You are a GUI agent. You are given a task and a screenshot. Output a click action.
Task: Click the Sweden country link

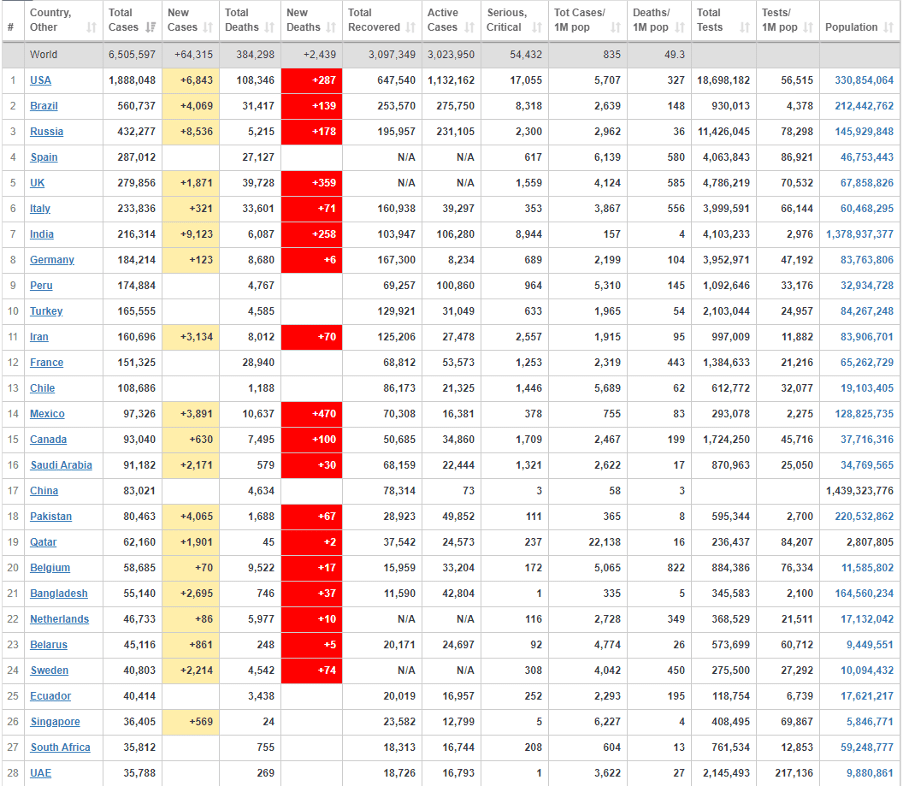[49, 670]
